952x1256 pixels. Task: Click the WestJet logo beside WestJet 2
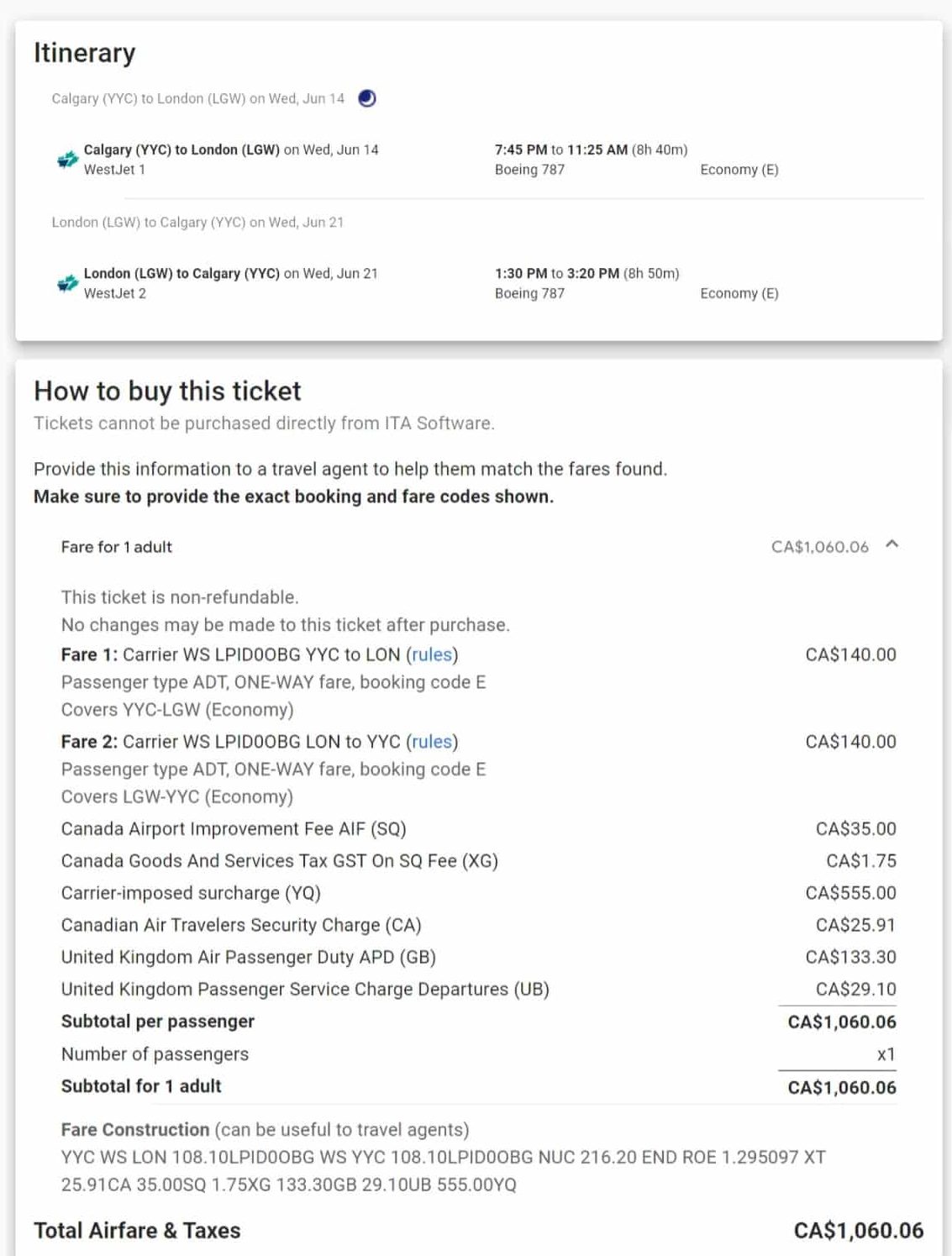coord(67,284)
